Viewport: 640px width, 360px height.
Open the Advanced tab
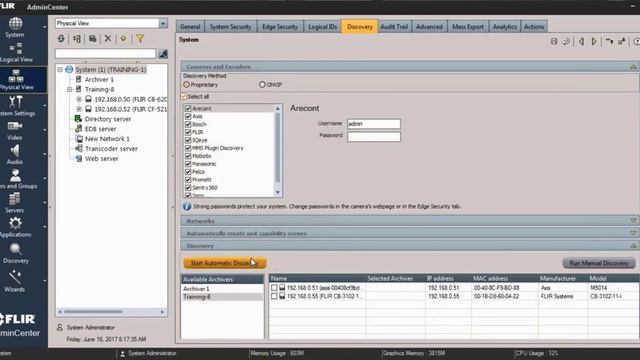click(x=429, y=27)
